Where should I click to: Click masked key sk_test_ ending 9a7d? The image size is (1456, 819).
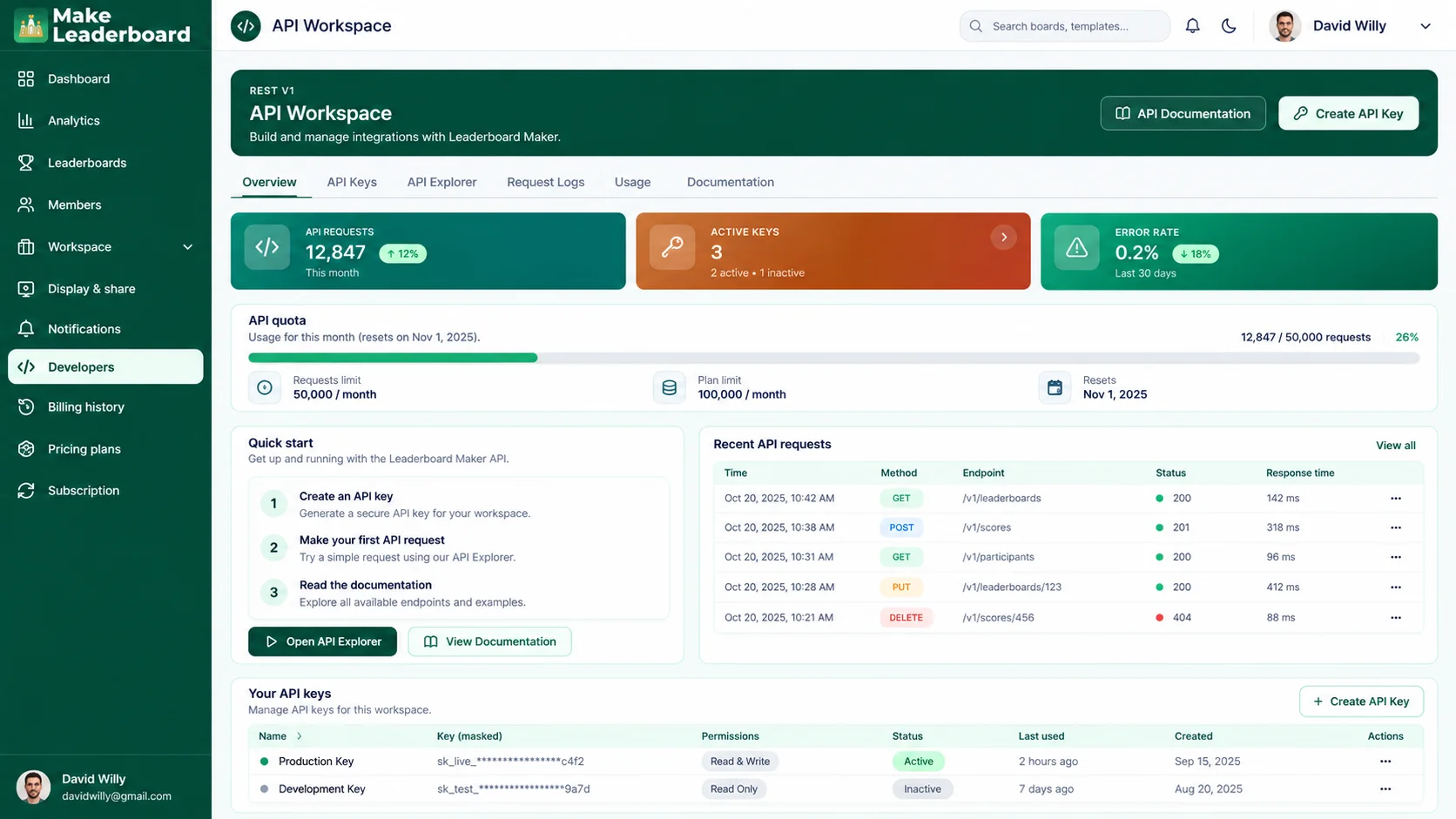513,789
